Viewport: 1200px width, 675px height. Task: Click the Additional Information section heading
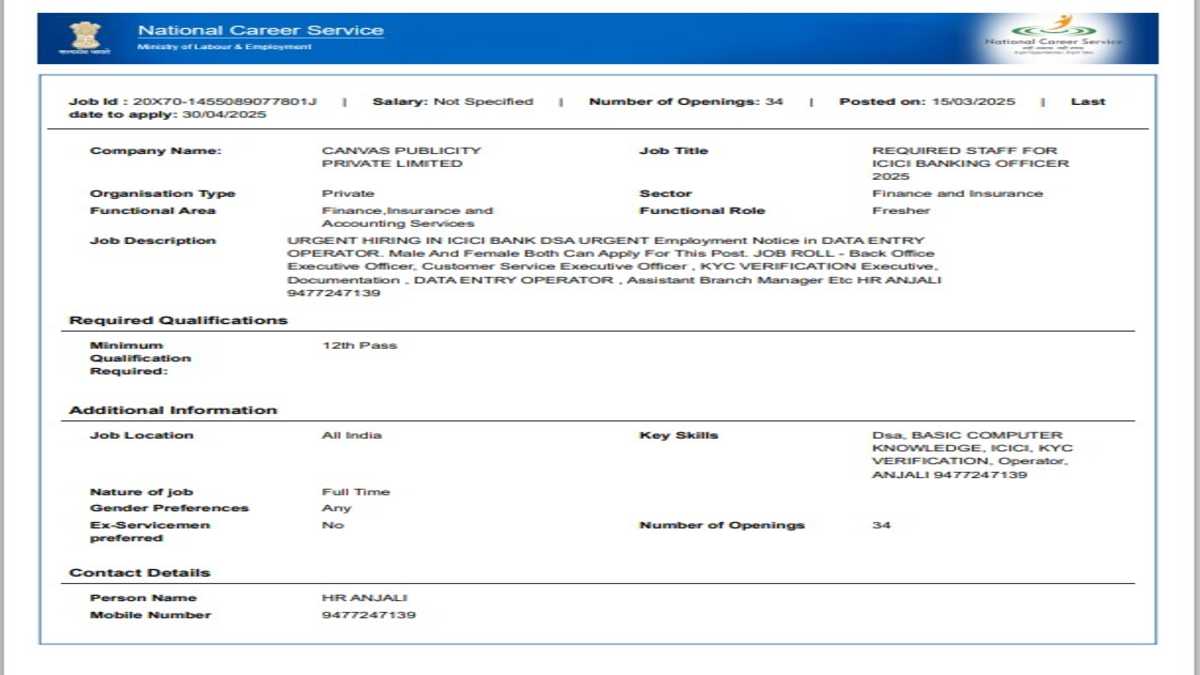[x=173, y=411]
